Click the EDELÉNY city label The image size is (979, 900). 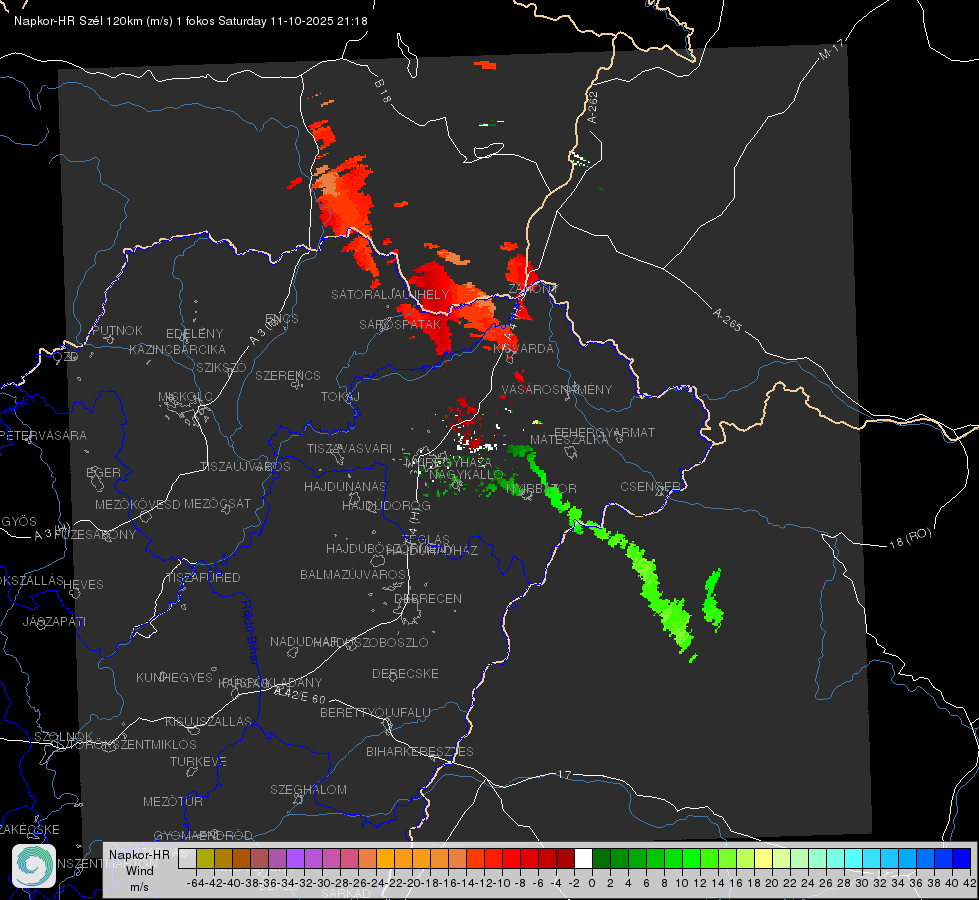(x=194, y=334)
